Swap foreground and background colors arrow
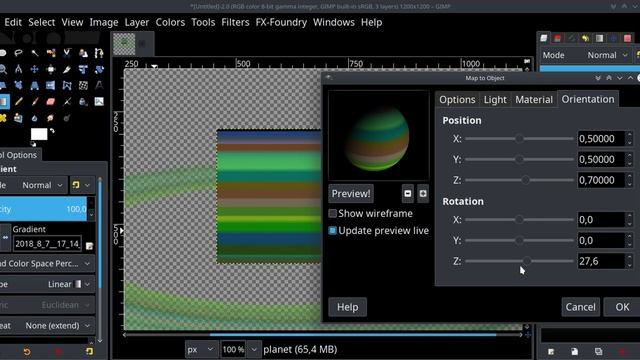 pos(52,131)
